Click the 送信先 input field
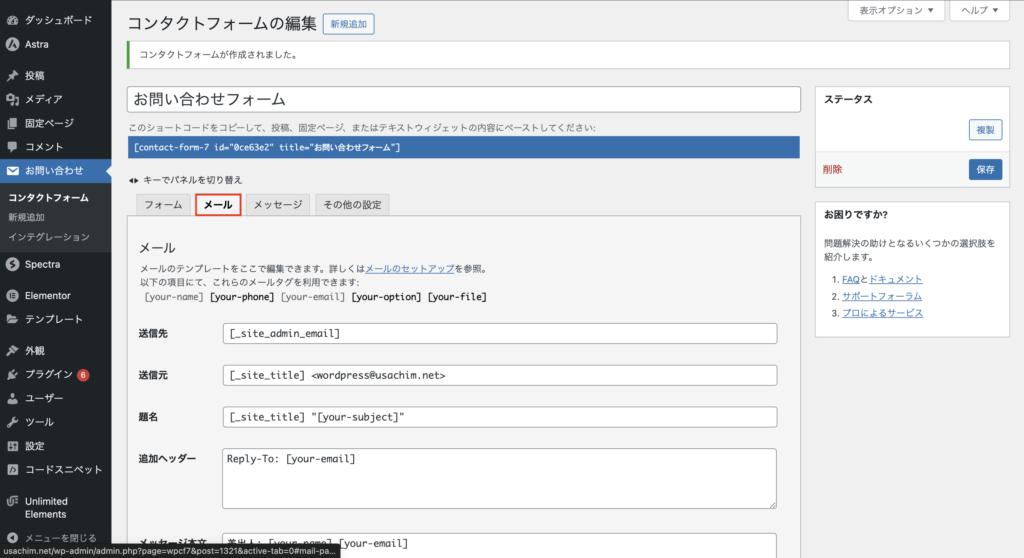1024x558 pixels. click(x=500, y=334)
